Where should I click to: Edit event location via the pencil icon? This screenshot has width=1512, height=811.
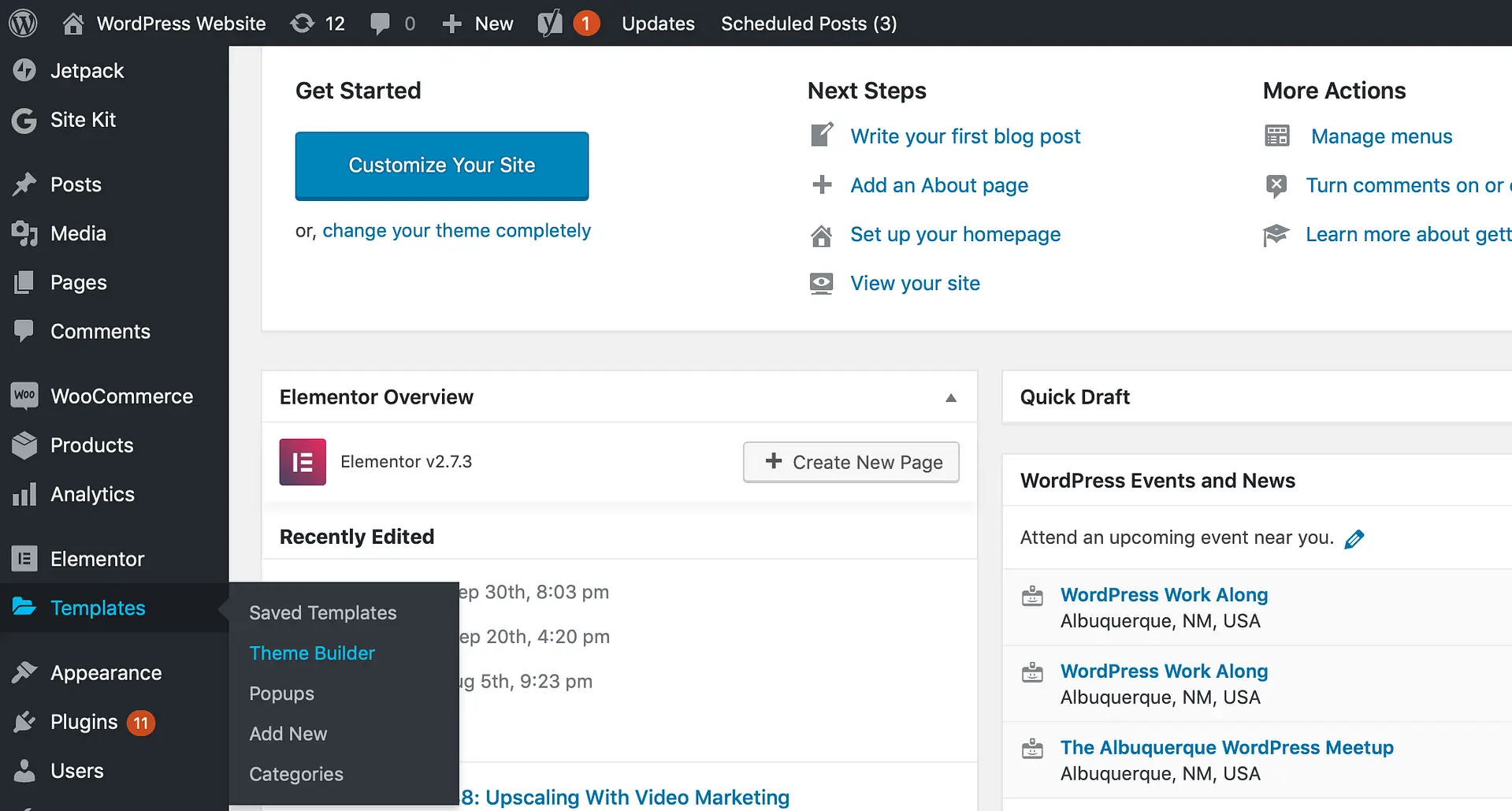tap(1355, 538)
